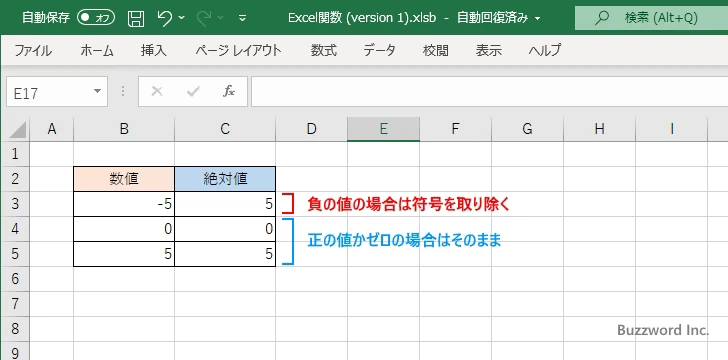Click the Undo arrow icon
The height and width of the screenshot is (360, 728).
click(x=165, y=18)
